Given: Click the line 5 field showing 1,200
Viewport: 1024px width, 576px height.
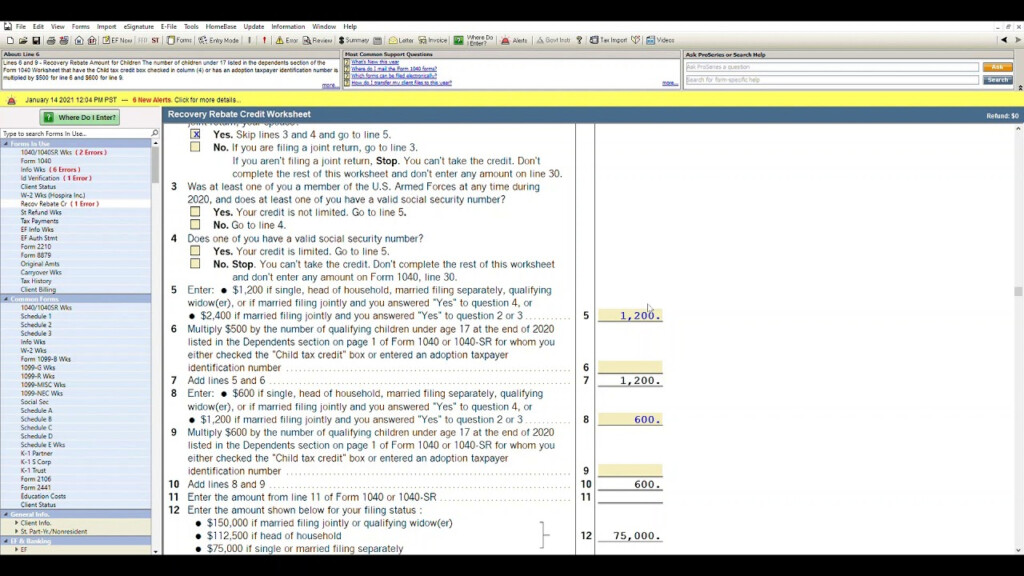Looking at the screenshot, I should (630, 315).
